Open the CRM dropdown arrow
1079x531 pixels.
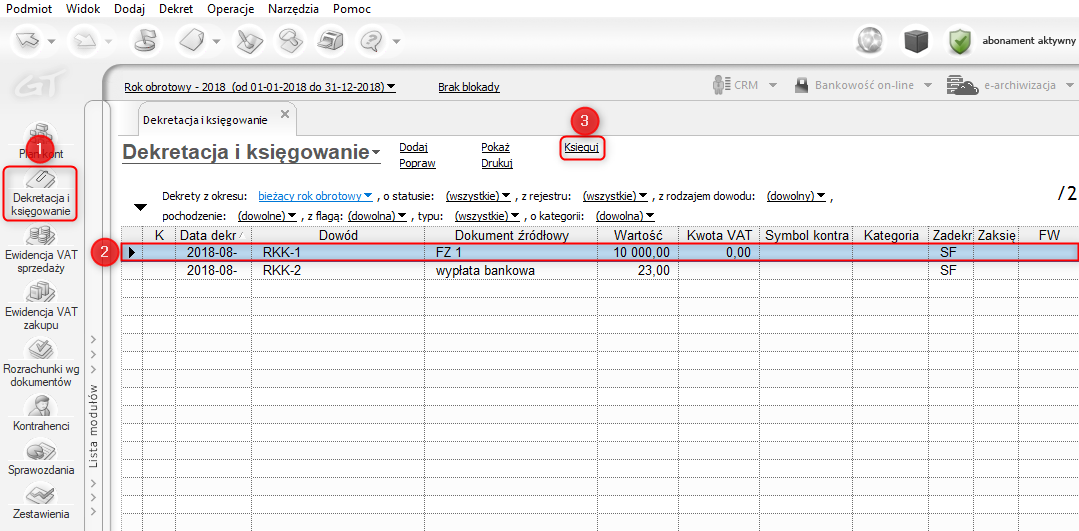(773, 85)
